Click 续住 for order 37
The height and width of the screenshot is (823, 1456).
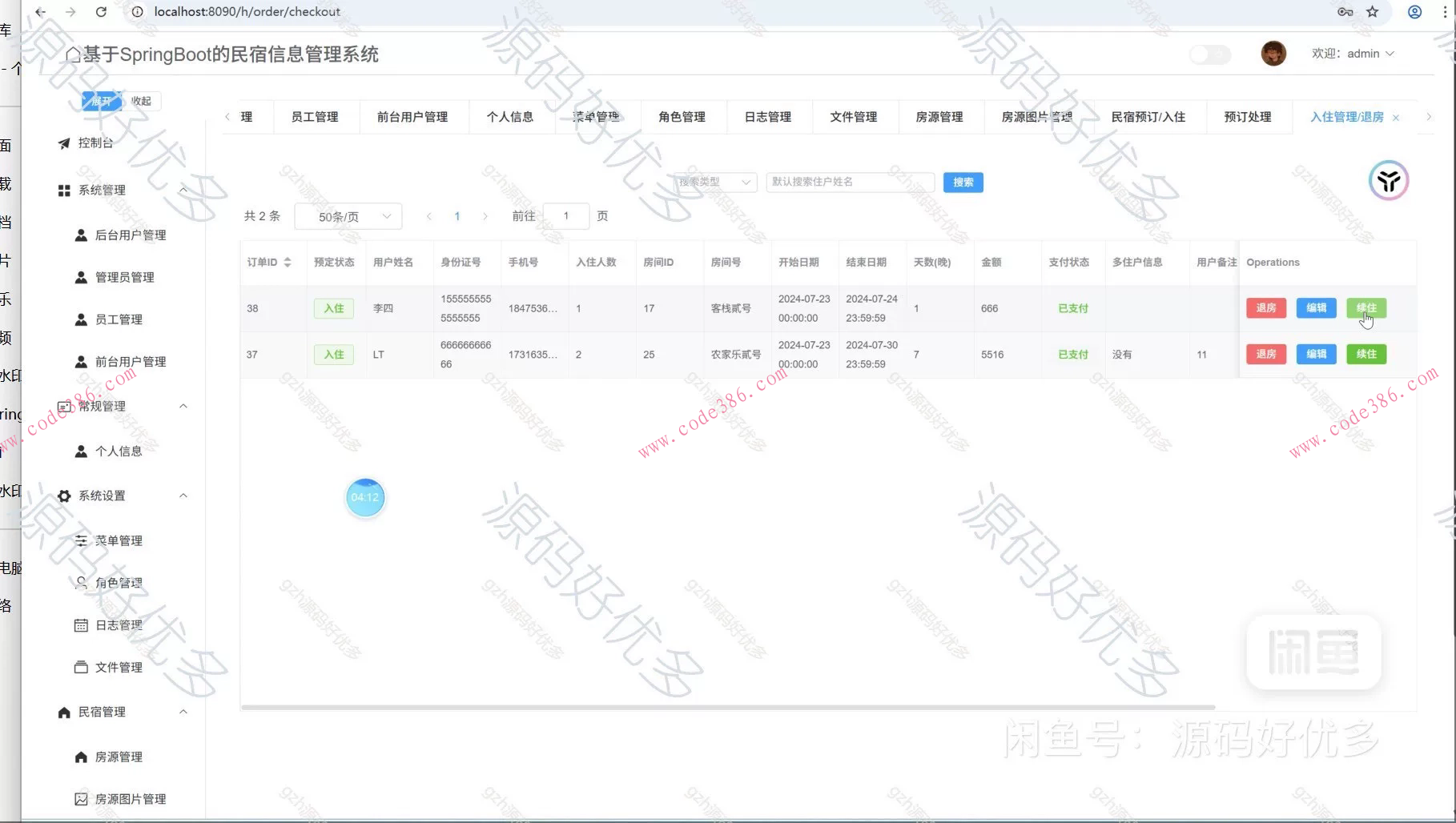(x=1366, y=355)
